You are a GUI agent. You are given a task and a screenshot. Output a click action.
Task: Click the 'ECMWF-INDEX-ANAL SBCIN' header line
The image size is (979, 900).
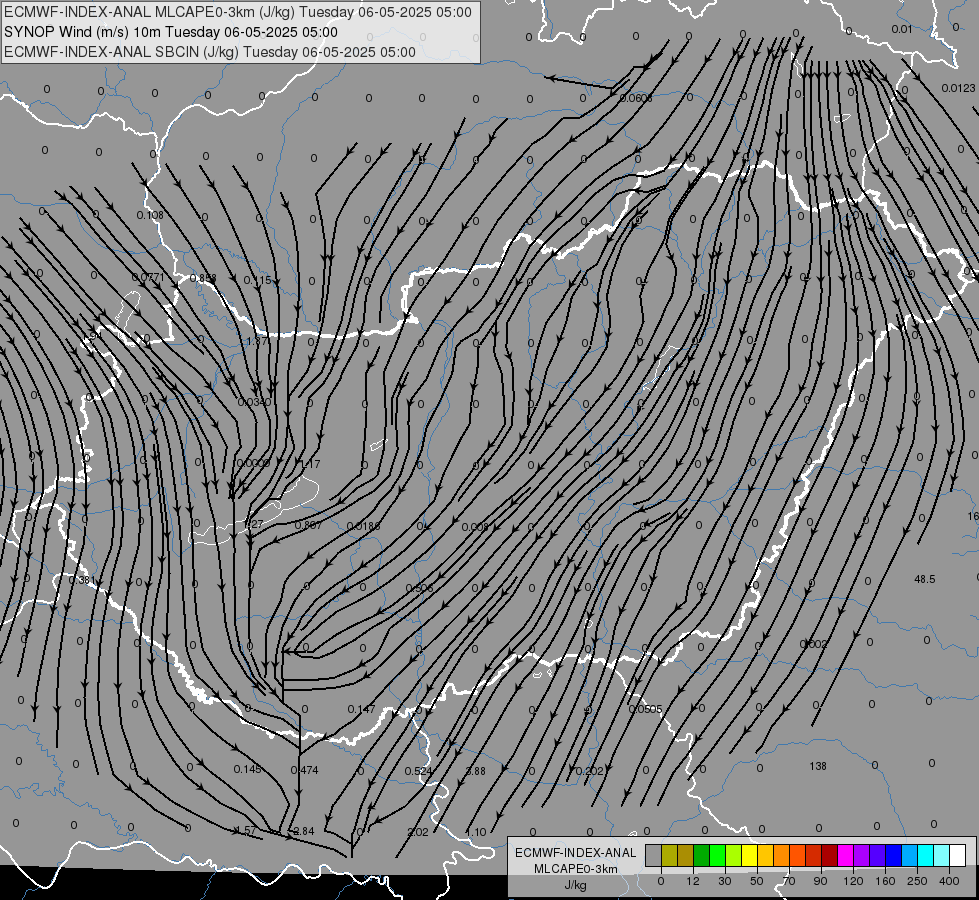tap(210, 52)
